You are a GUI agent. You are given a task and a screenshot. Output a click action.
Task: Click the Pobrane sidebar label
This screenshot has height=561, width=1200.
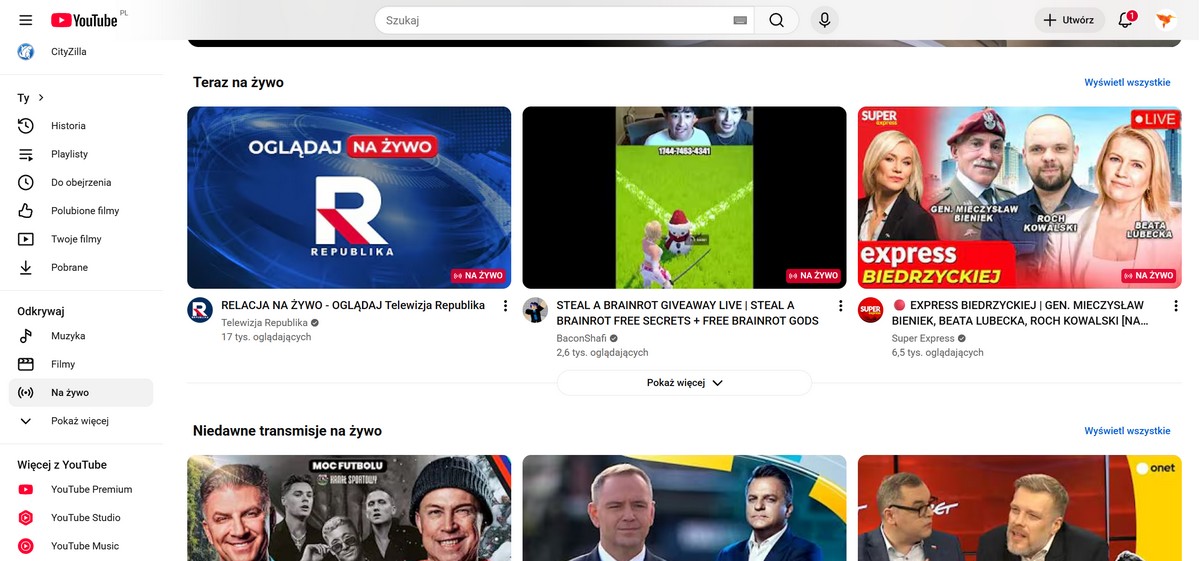click(x=70, y=267)
